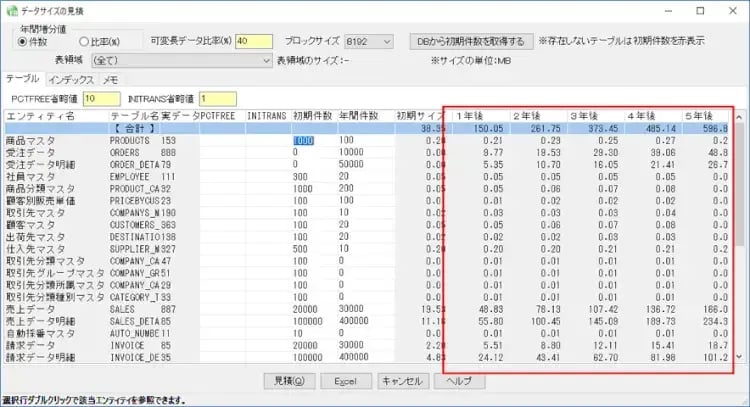750x407 pixels.
Task: Switch to the テーブル tab
Action: click(x=22, y=78)
